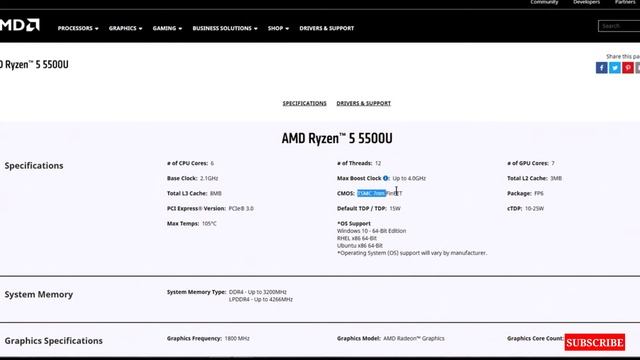
Task: Open the Graphics dropdown menu
Action: point(125,28)
